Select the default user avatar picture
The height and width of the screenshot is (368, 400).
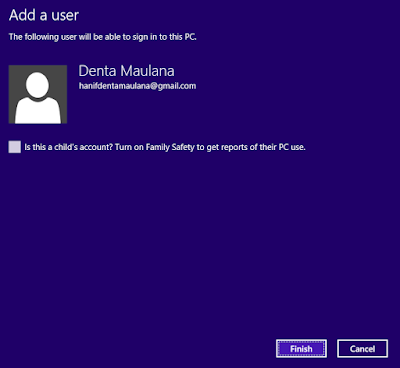pos(38,94)
